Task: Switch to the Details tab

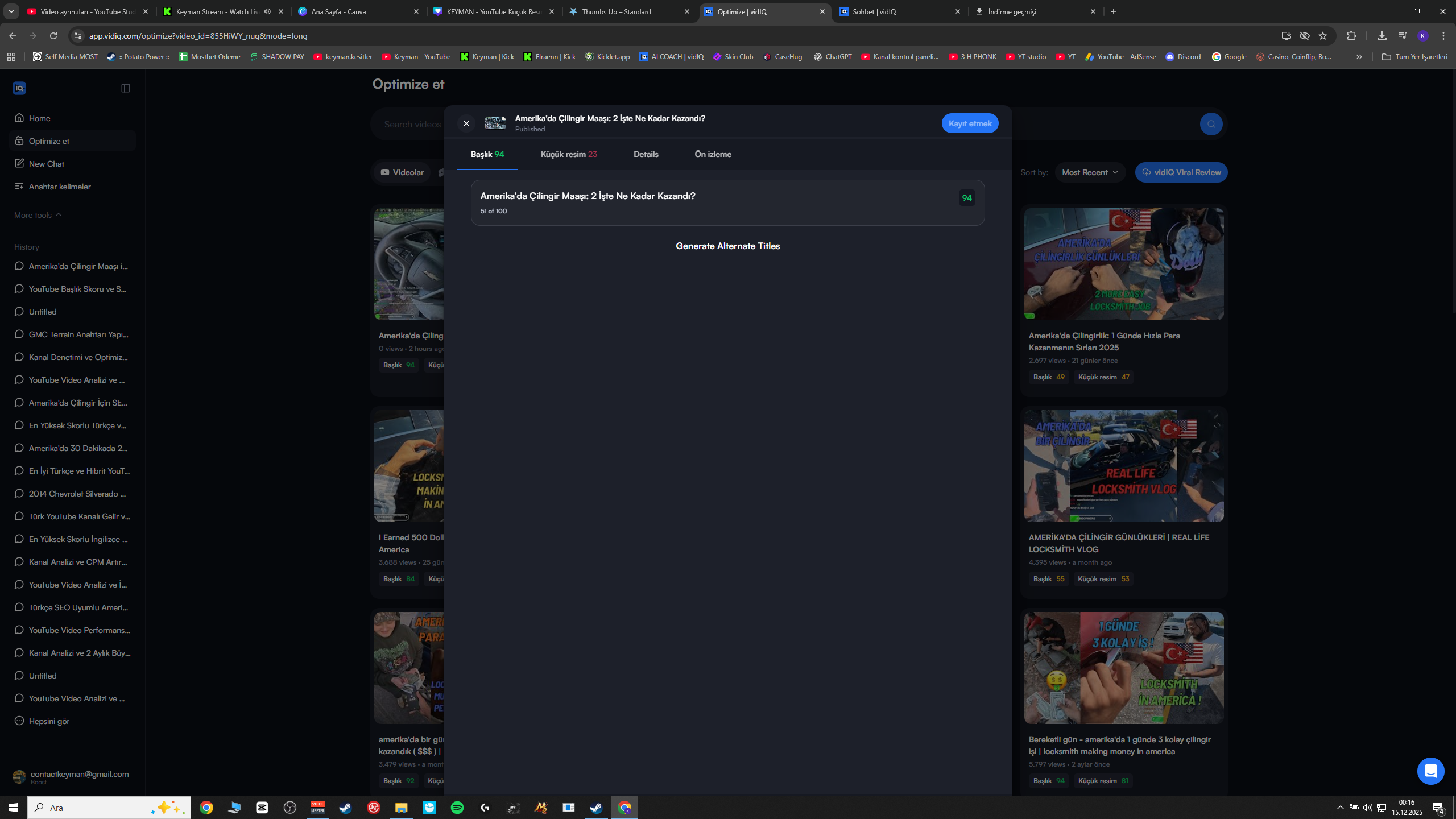Action: click(x=646, y=154)
